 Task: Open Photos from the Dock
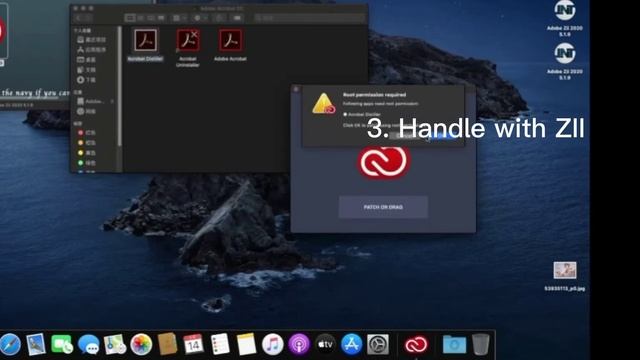click(x=141, y=344)
